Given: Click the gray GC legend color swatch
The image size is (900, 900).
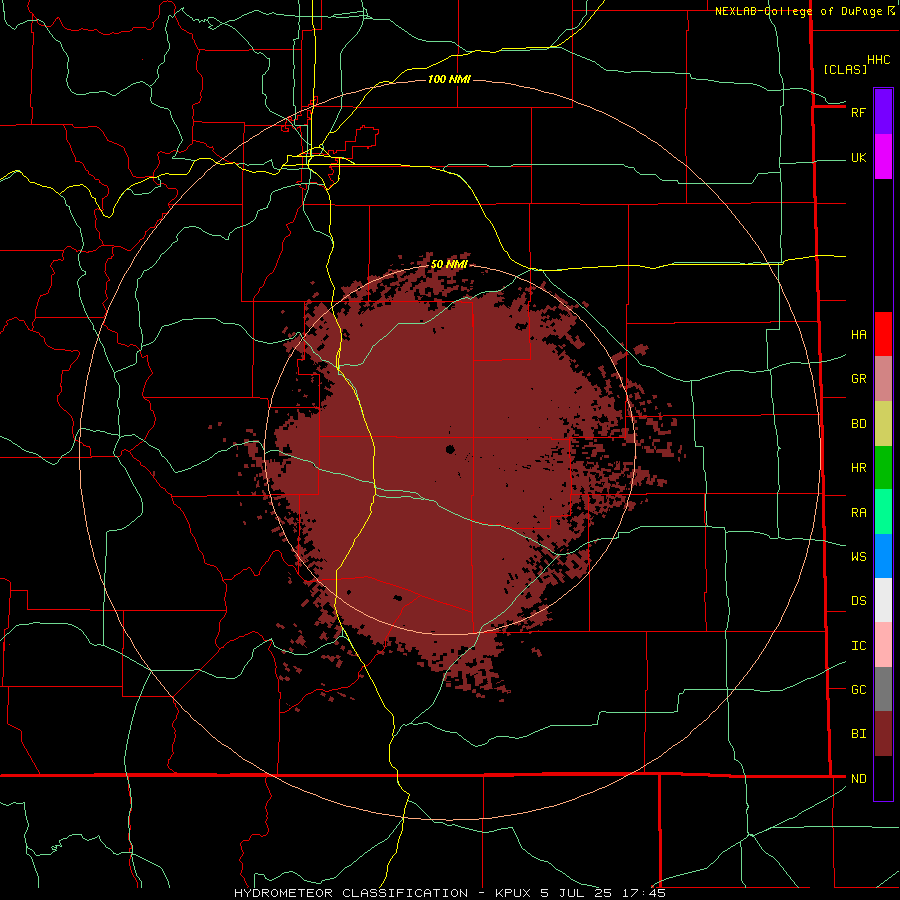Looking at the screenshot, I should (x=883, y=689).
